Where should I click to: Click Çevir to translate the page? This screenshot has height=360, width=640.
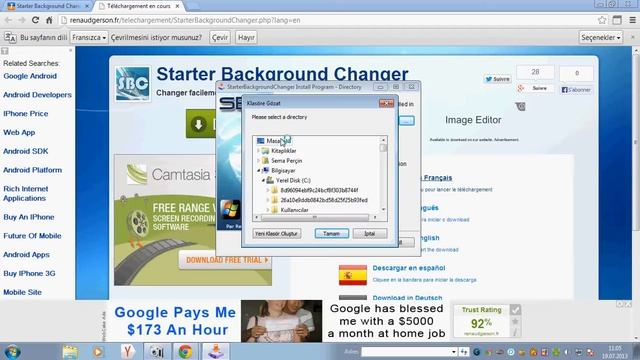pyautogui.click(x=220, y=38)
